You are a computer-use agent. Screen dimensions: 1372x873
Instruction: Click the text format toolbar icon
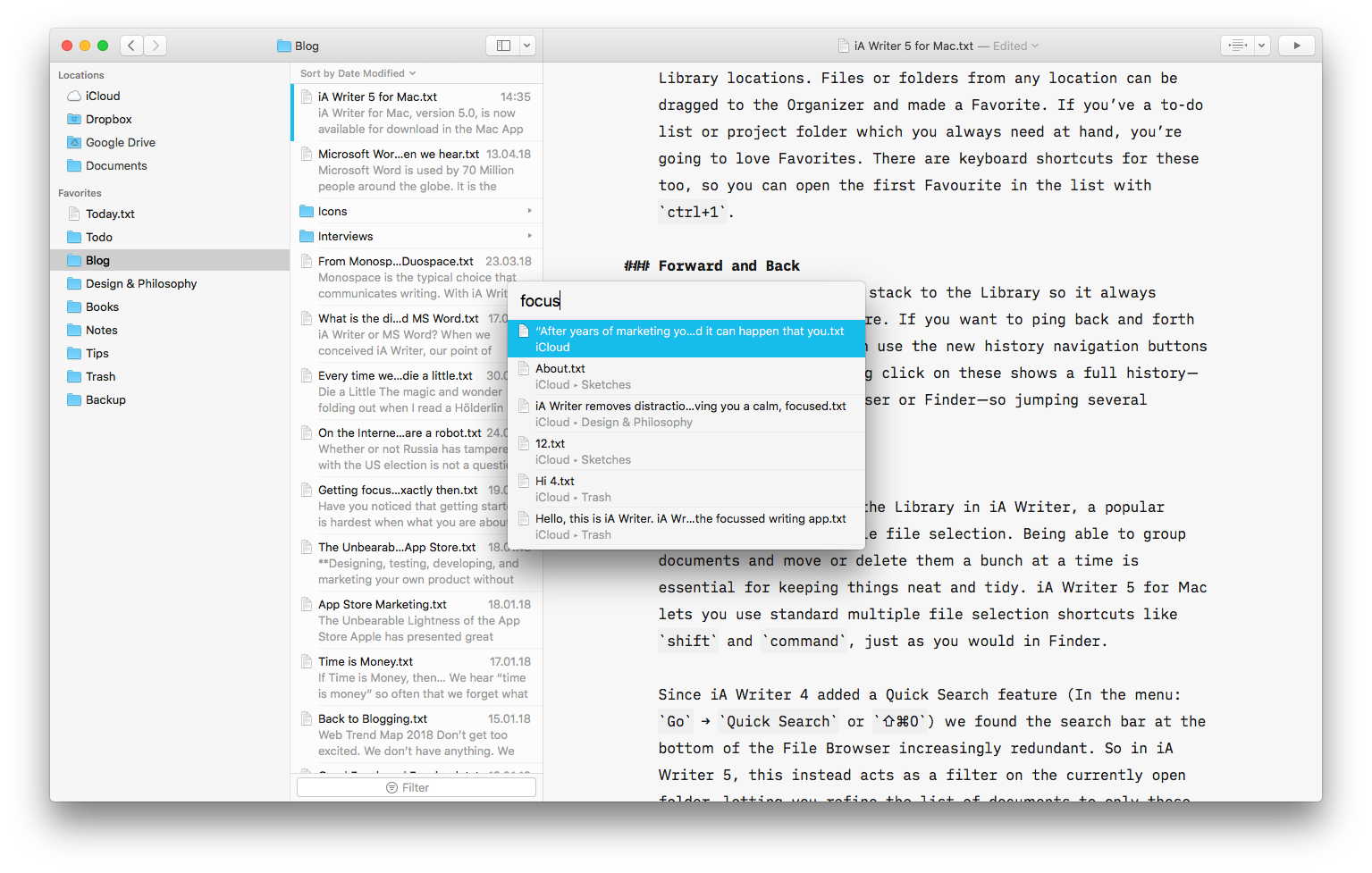1238,46
